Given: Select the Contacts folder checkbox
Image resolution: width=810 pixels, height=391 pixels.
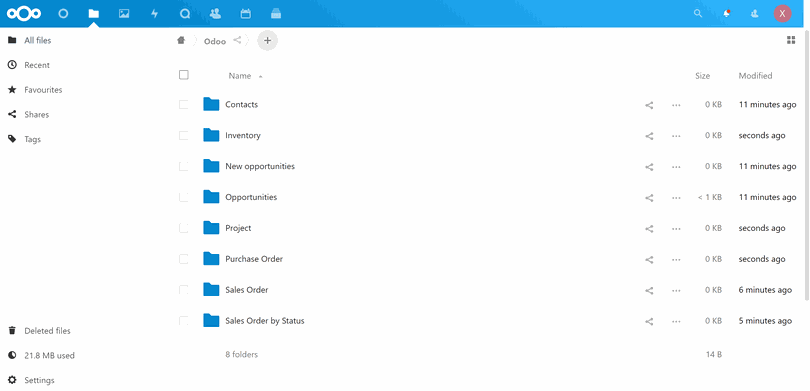Looking at the screenshot, I should [x=184, y=104].
